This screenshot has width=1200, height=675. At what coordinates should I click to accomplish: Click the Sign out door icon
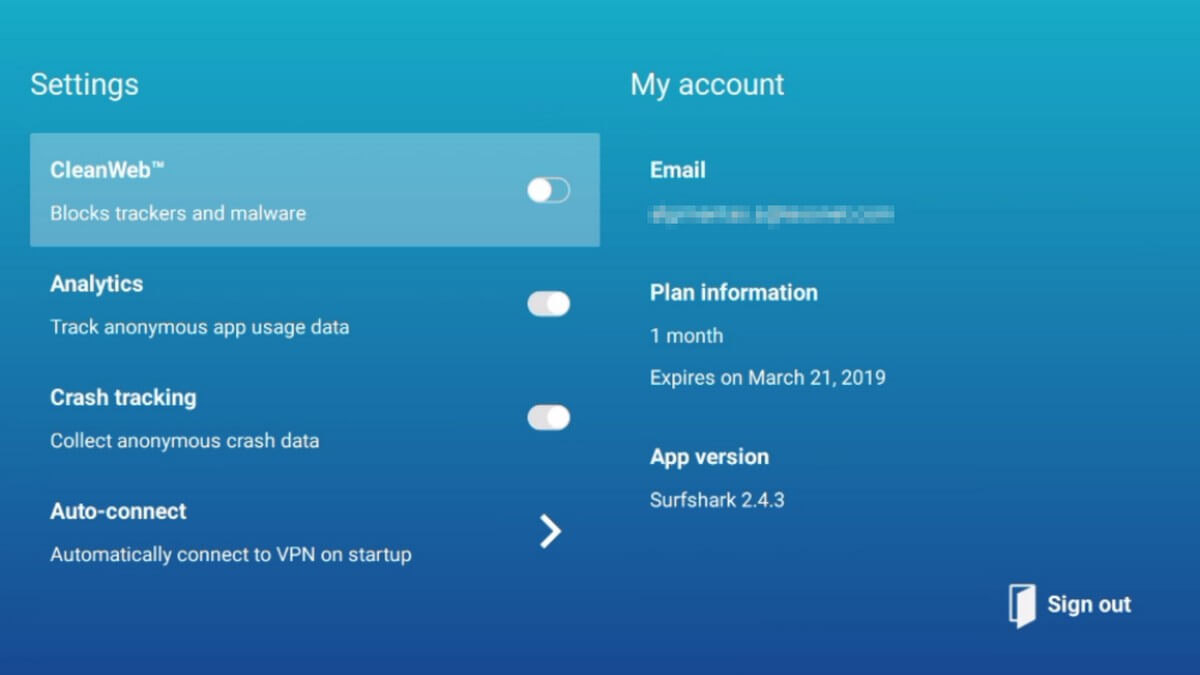click(x=1022, y=606)
